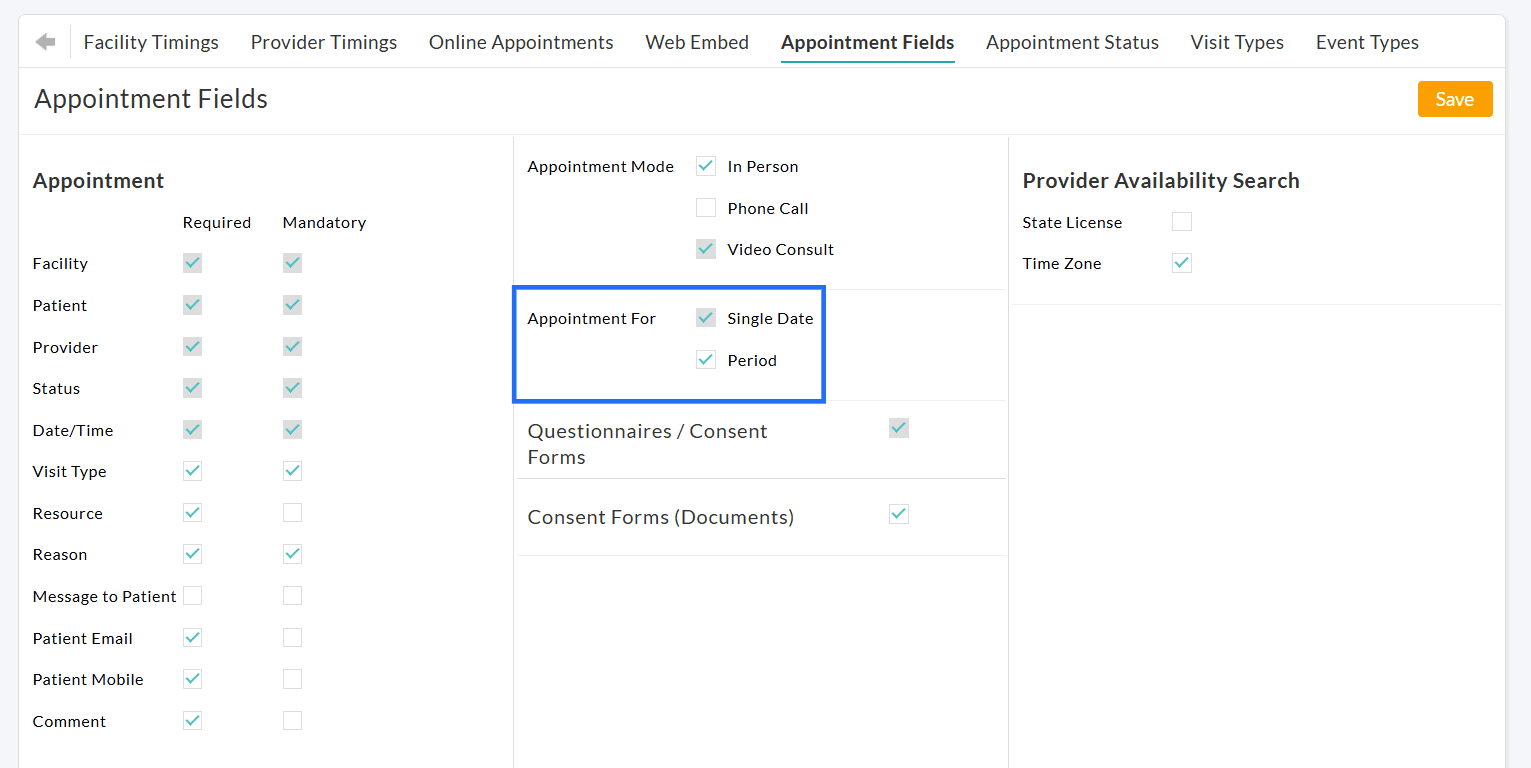Image resolution: width=1531 pixels, height=768 pixels.
Task: Enable the State License checkbox
Action: coord(1181,221)
